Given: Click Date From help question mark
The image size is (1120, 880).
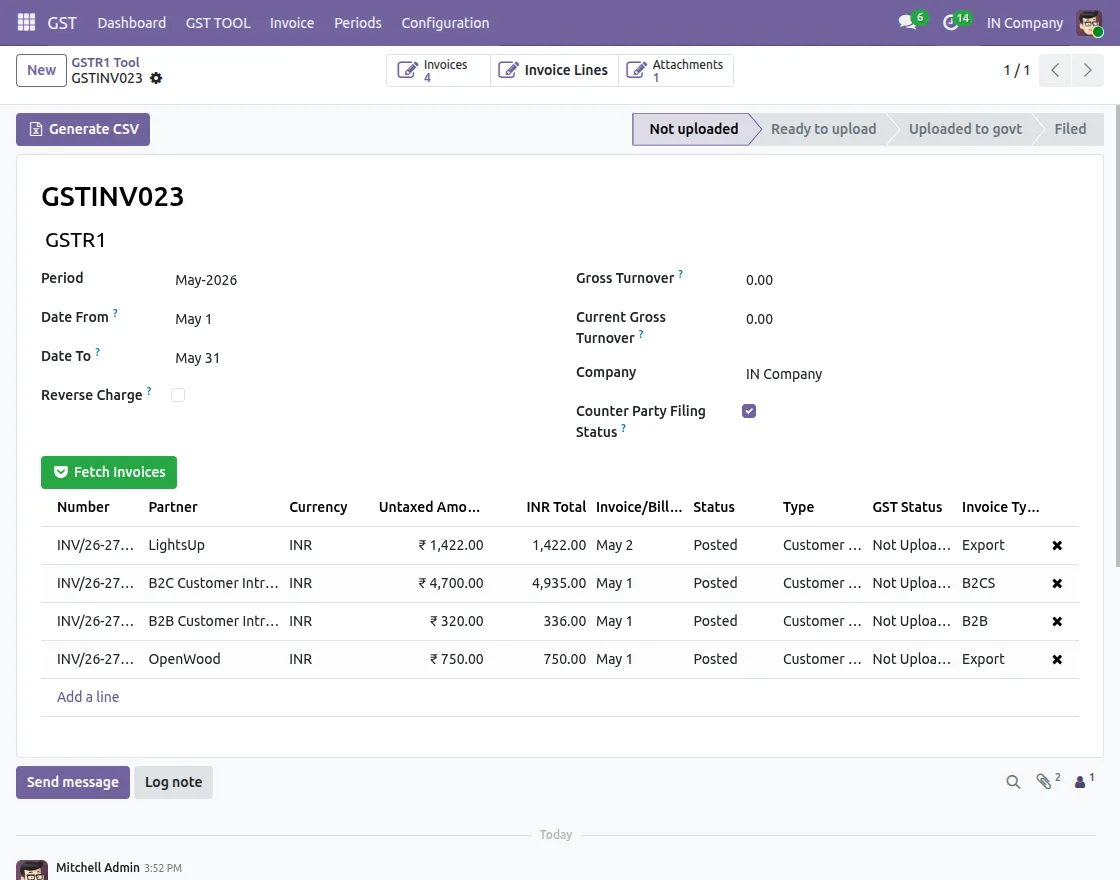Looking at the screenshot, I should [115, 313].
